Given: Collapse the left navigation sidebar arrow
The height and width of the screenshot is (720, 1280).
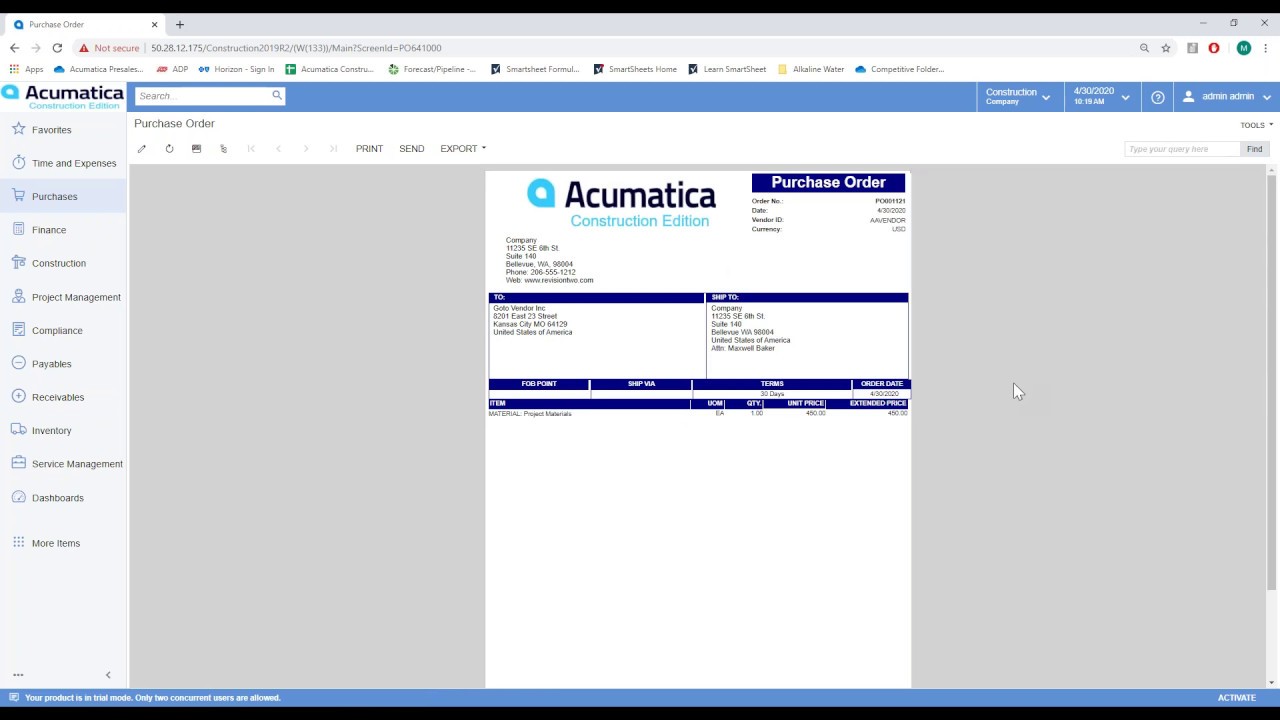Looking at the screenshot, I should coord(108,675).
